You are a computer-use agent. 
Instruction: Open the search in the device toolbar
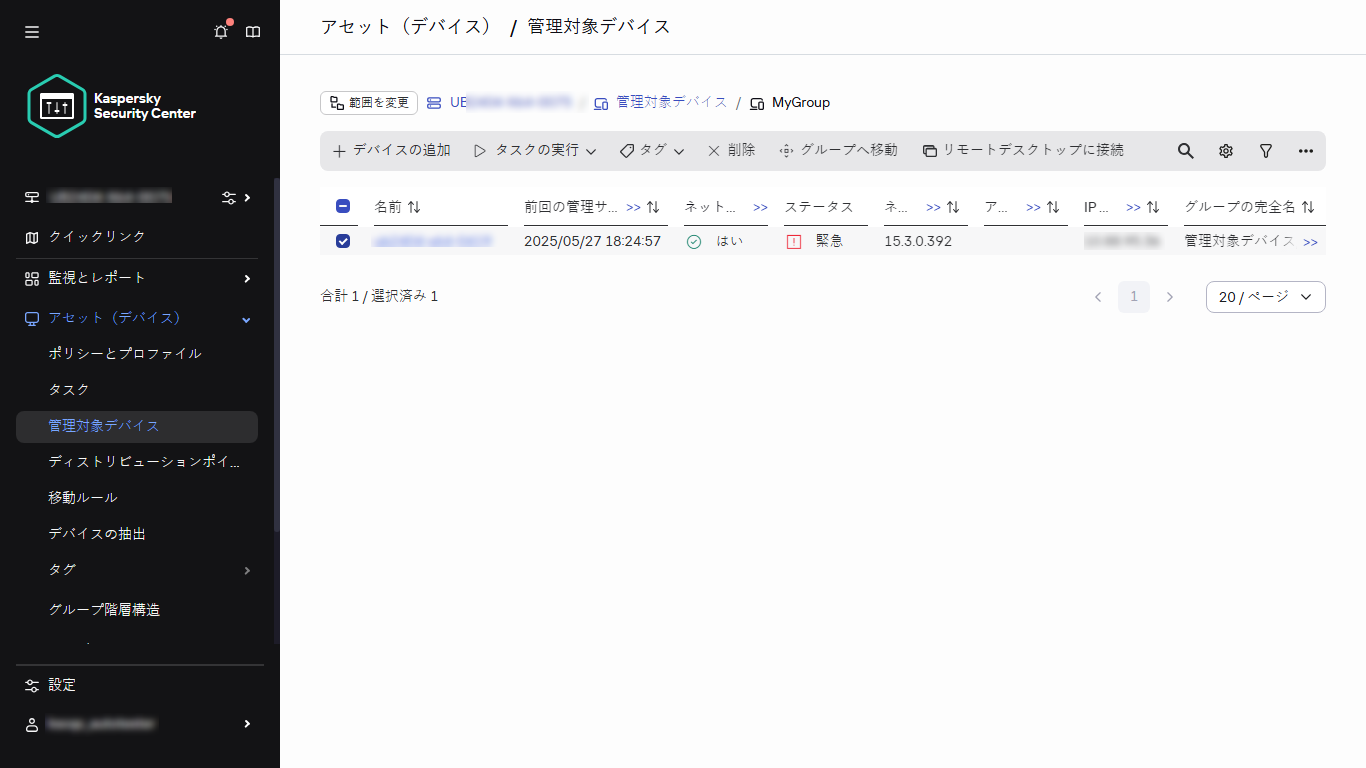click(x=1185, y=150)
